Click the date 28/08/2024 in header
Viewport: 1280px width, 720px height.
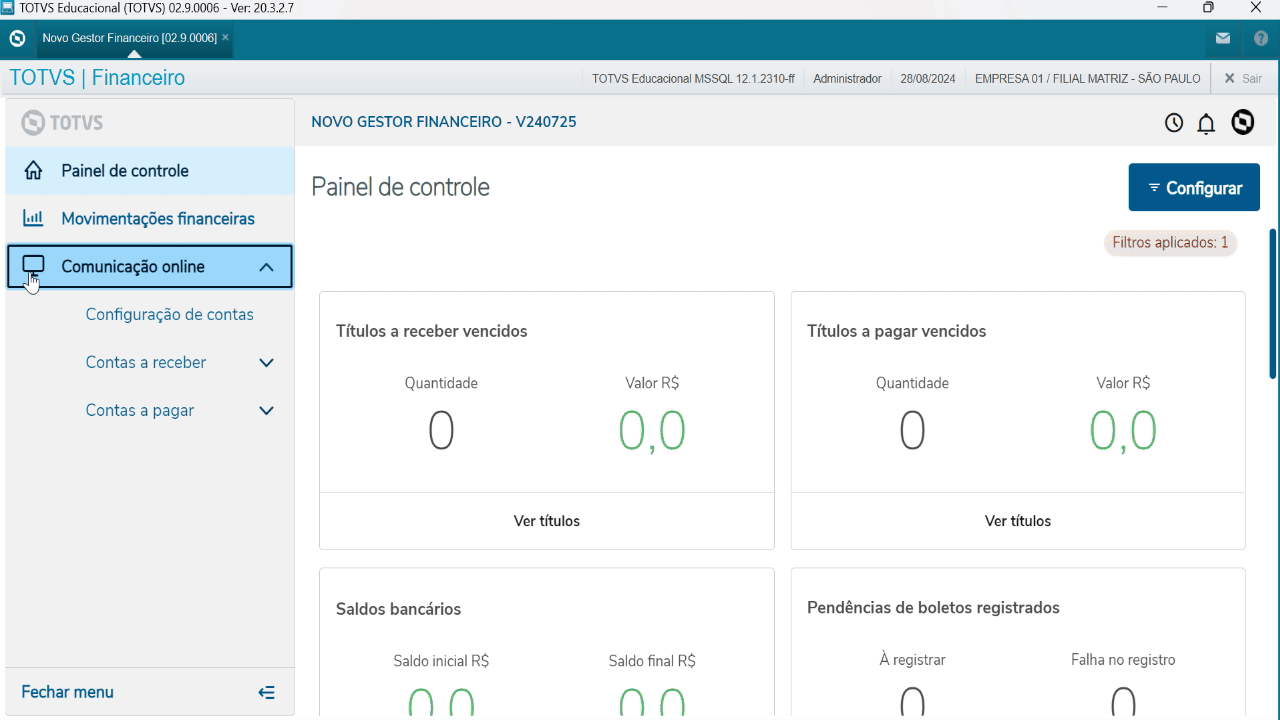(928, 79)
